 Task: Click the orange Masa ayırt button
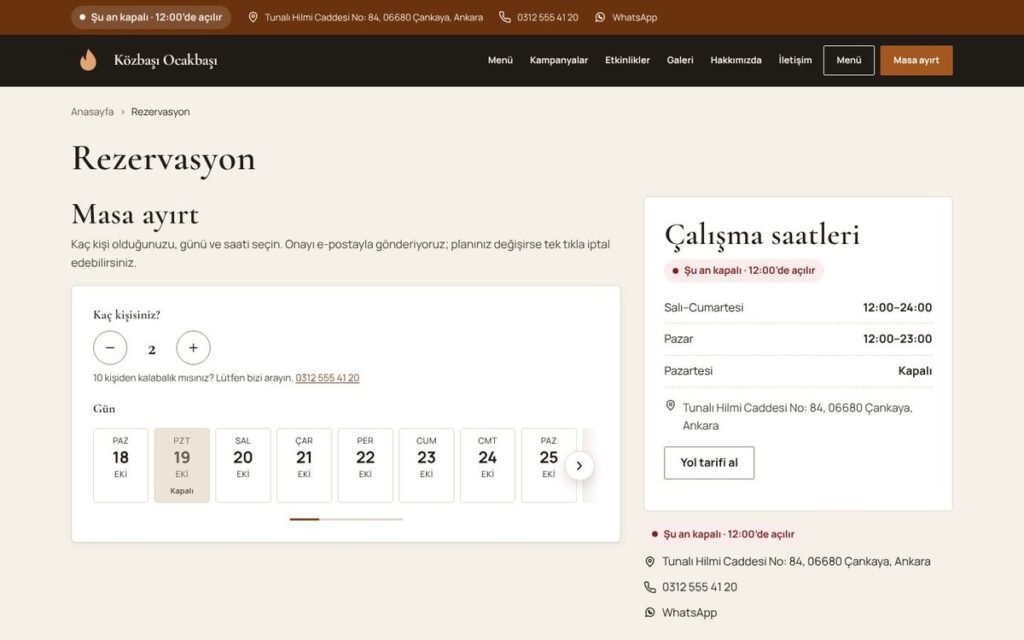[916, 60]
